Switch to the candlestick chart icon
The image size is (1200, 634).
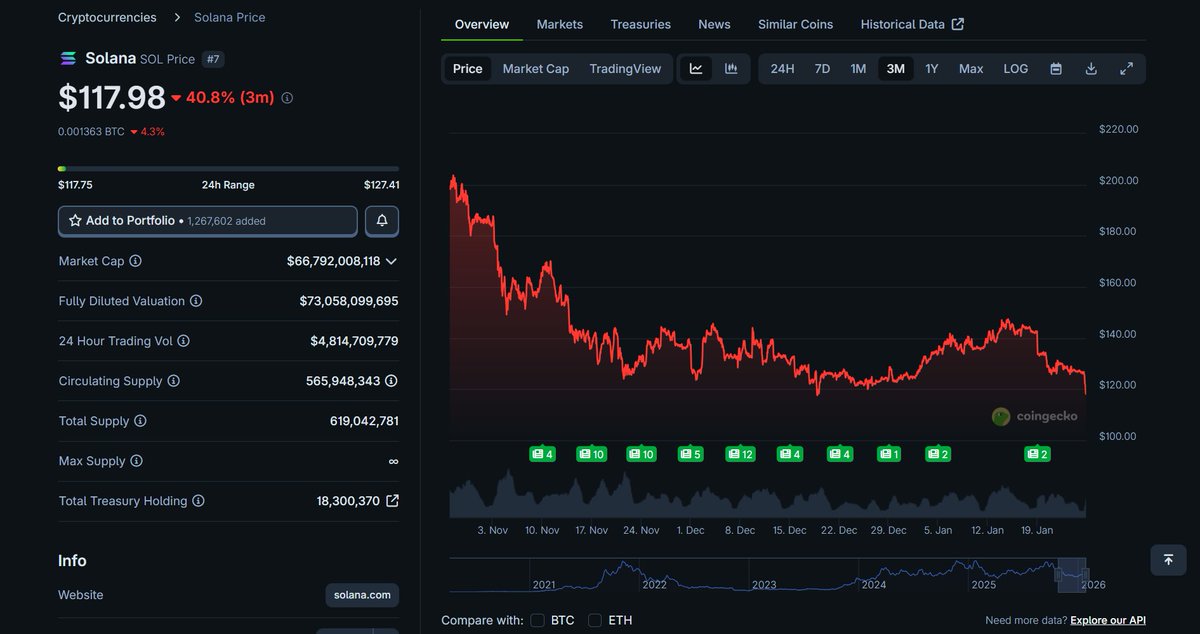pos(731,69)
